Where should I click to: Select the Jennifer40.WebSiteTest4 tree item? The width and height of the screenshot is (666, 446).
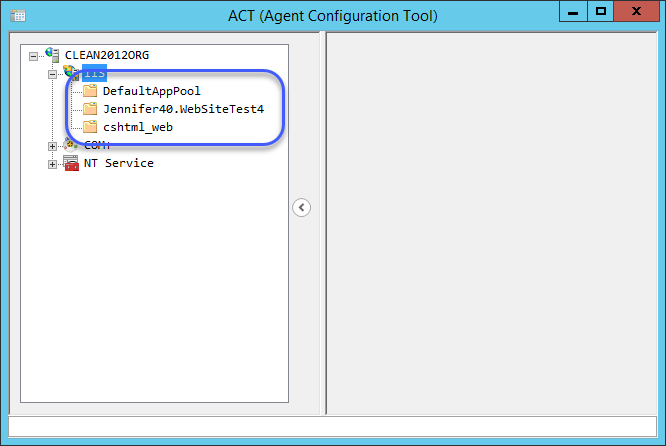point(183,109)
